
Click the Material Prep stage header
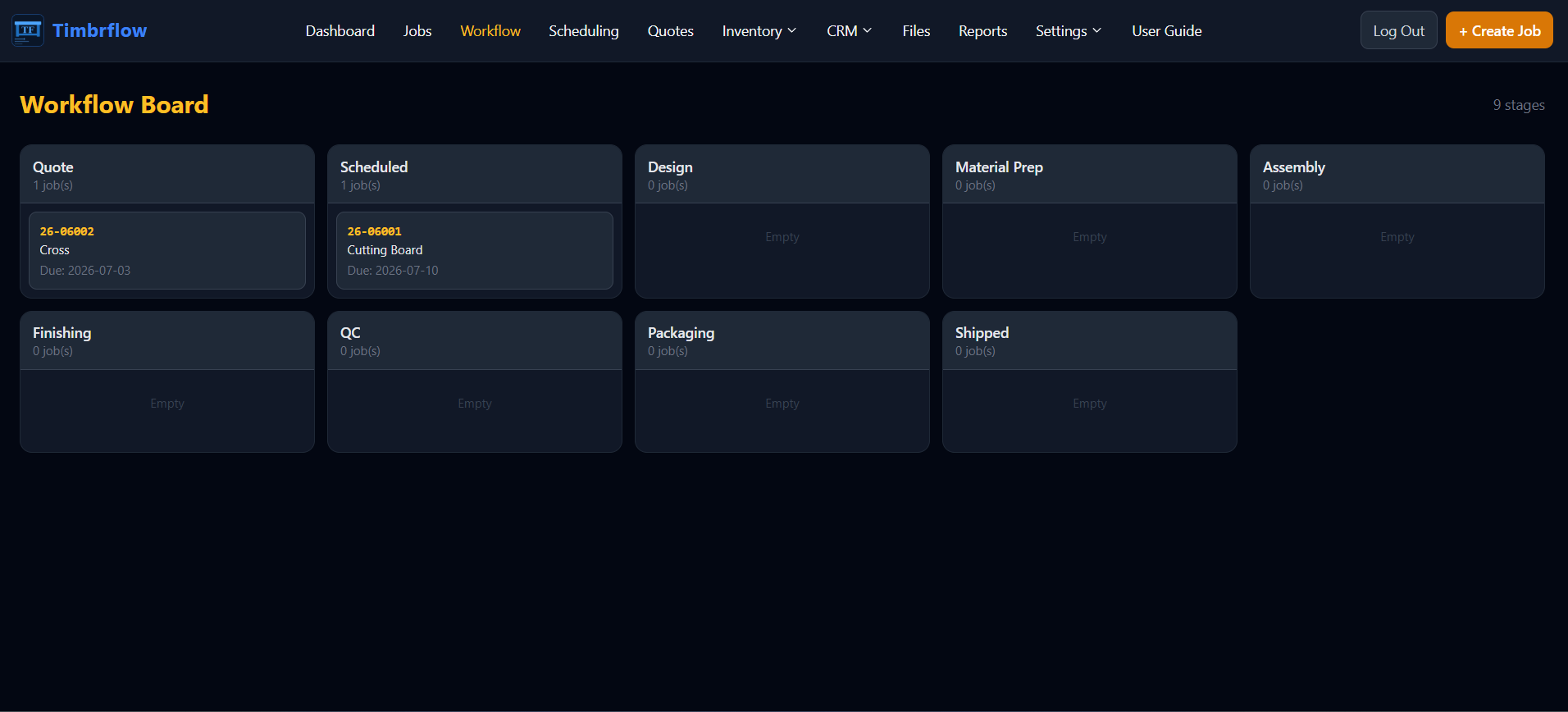1090,175
